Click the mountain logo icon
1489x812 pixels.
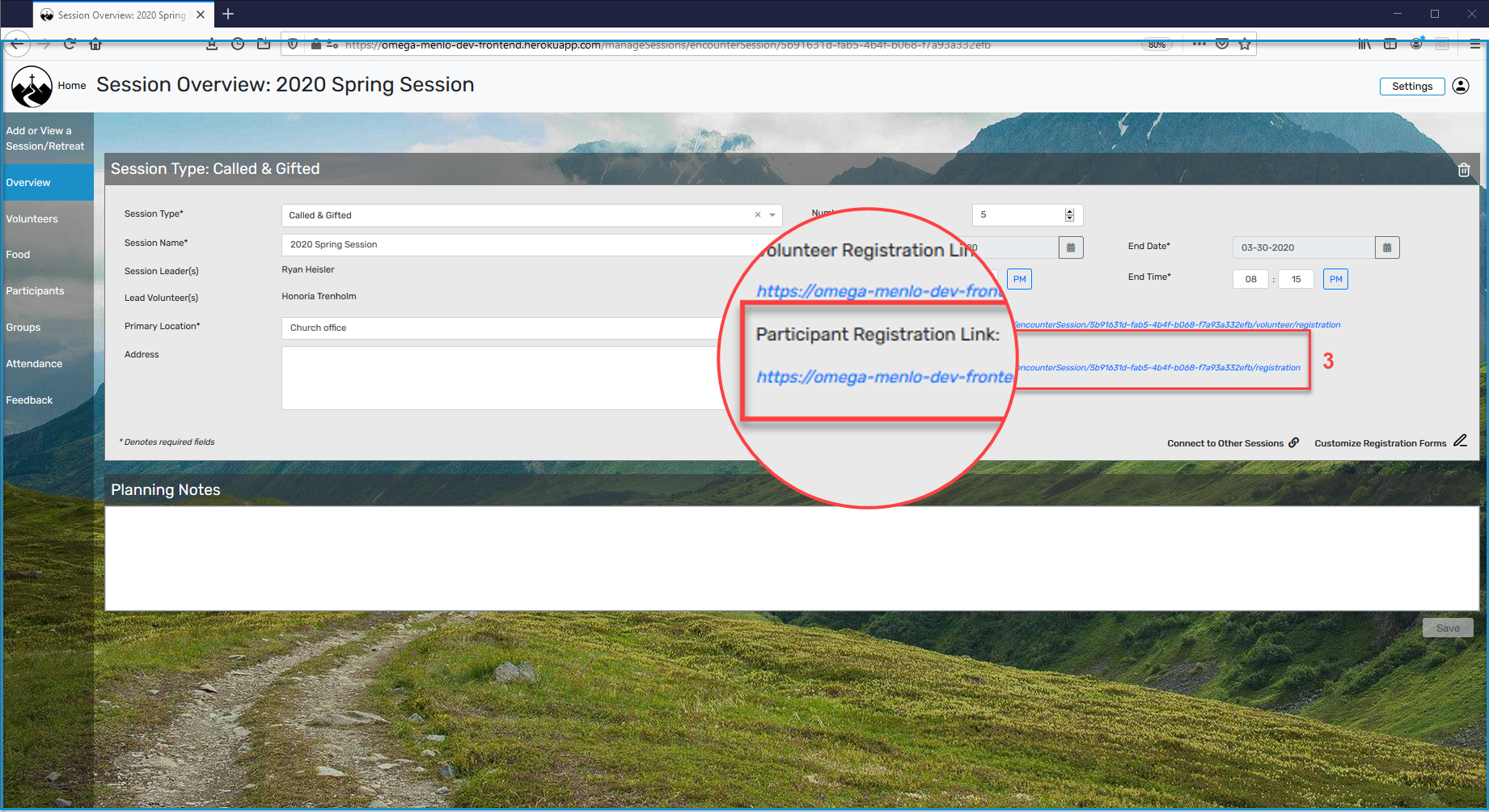click(32, 87)
